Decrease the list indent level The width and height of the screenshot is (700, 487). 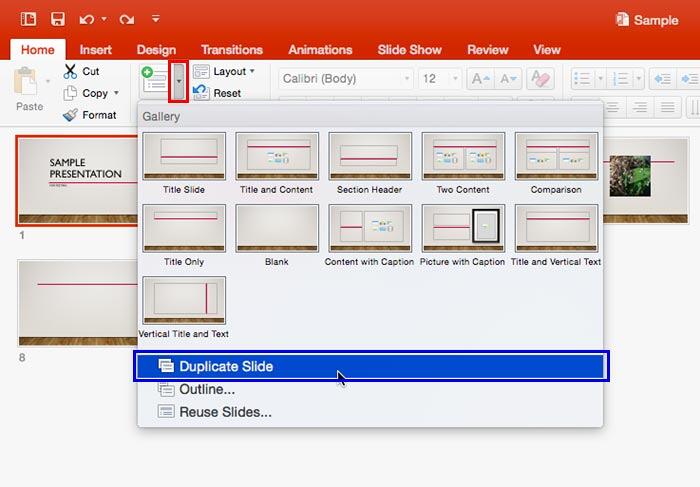[662, 79]
